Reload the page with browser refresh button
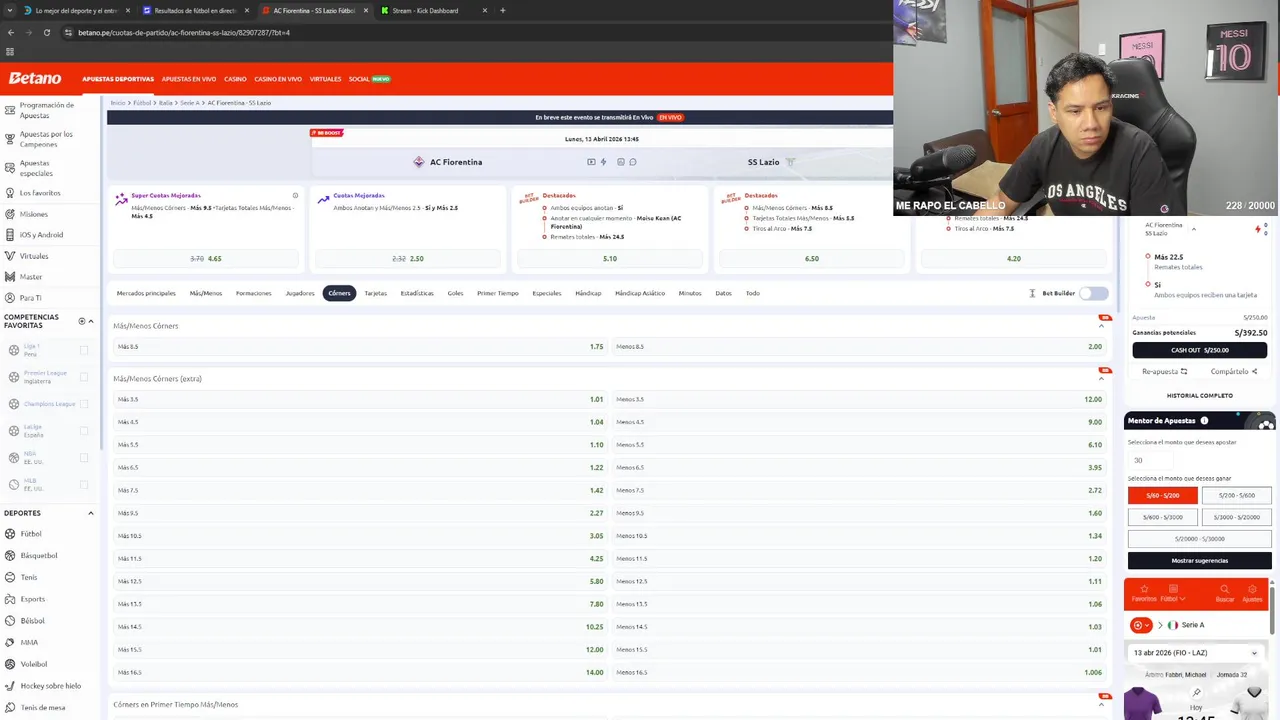The height and width of the screenshot is (720, 1280). coord(46,32)
